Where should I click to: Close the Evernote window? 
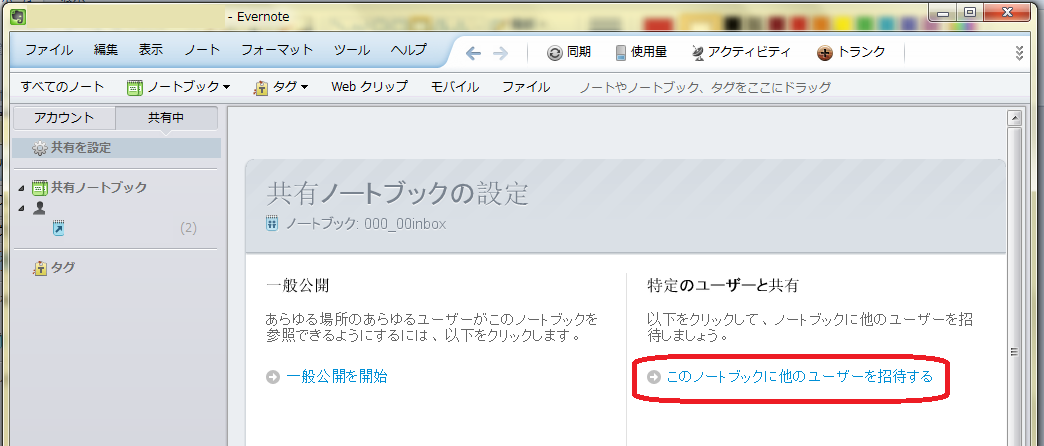pyautogui.click(x=1009, y=12)
